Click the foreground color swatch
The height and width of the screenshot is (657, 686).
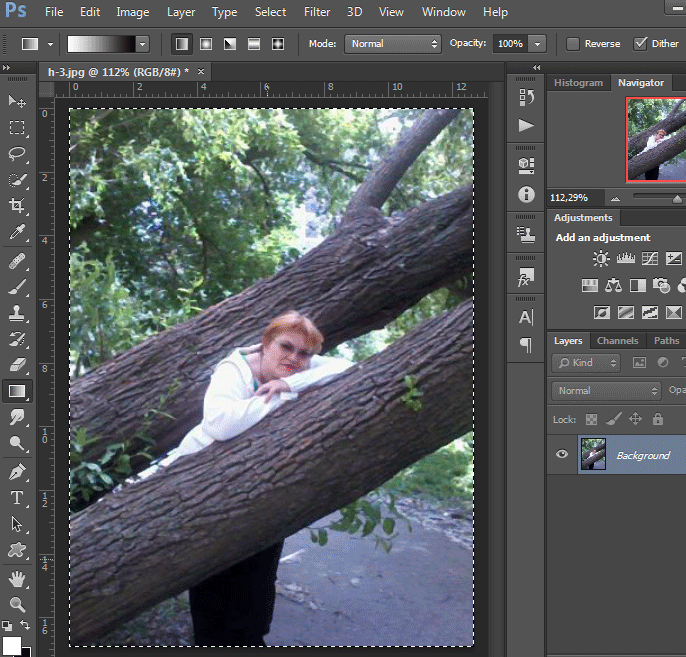[x=12, y=645]
